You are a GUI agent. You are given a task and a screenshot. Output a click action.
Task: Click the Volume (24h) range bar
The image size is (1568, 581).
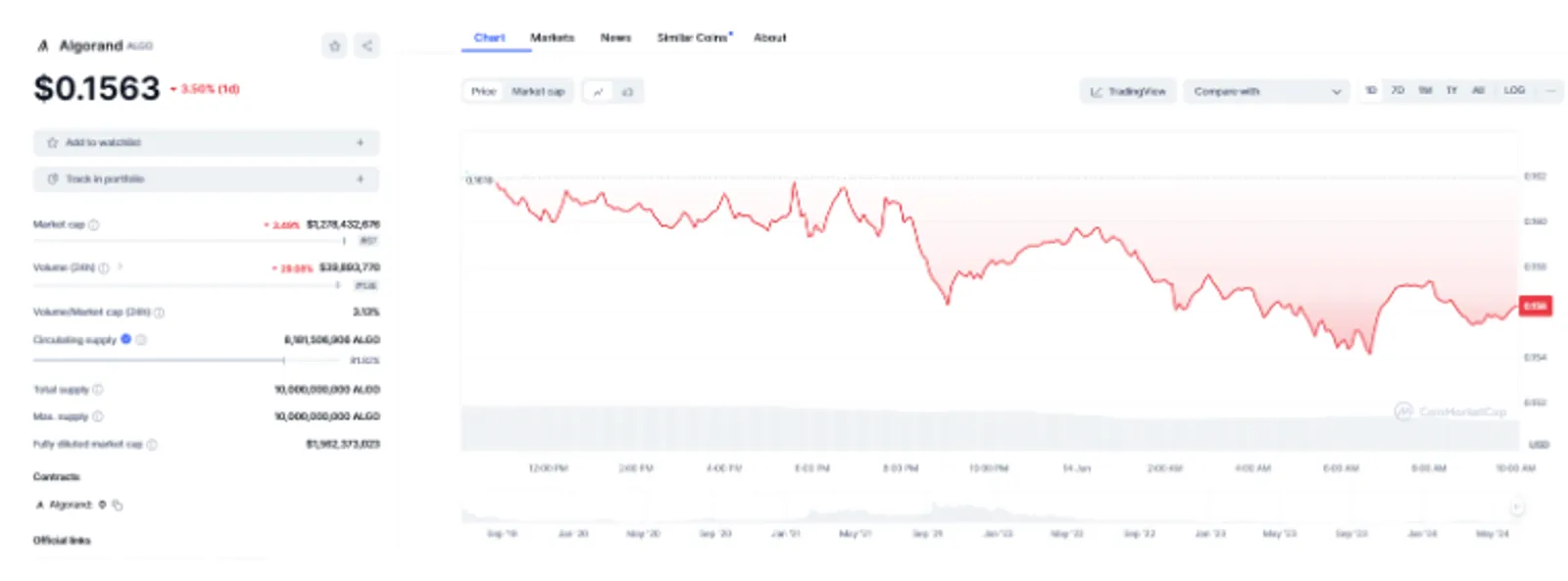point(187,286)
